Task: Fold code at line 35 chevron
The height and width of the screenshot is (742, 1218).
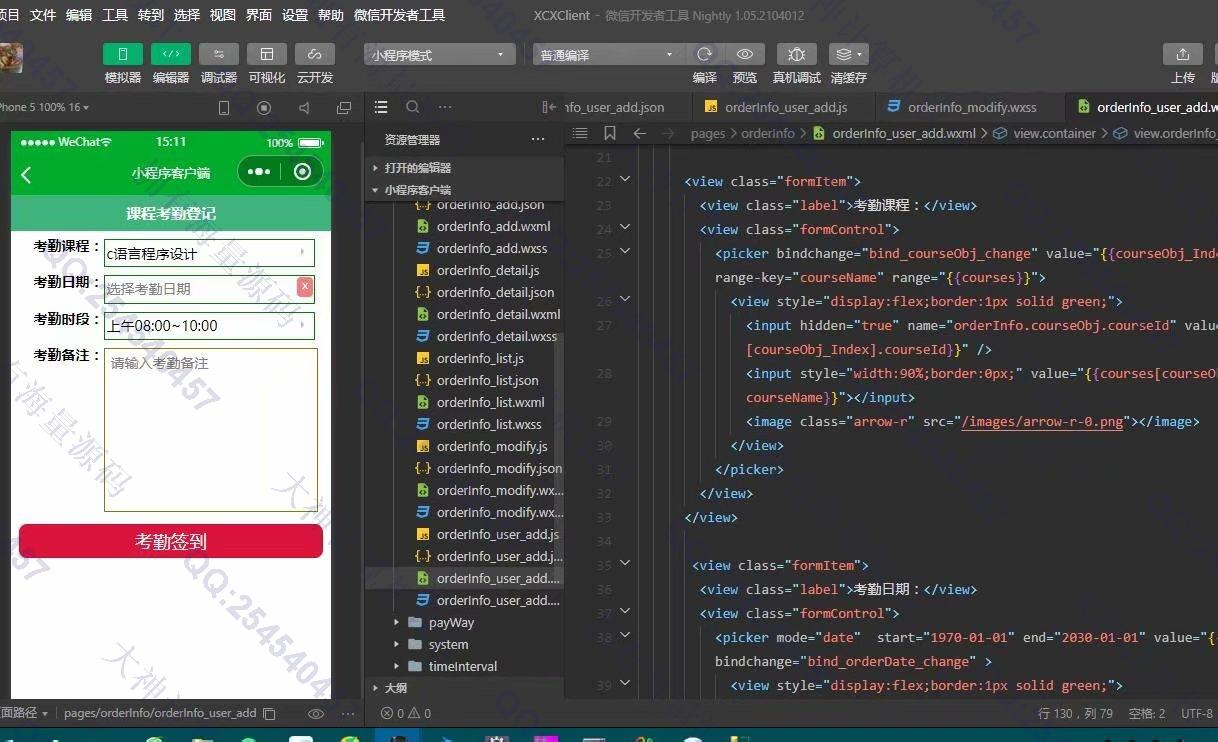Action: tap(625, 563)
